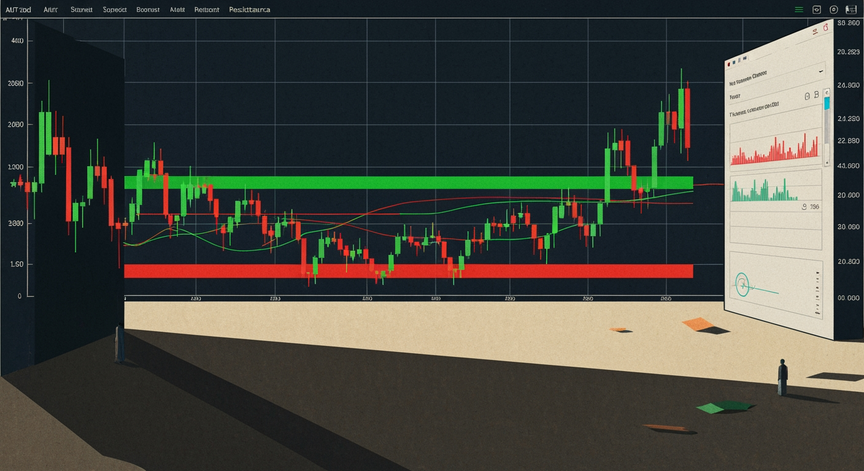The height and width of the screenshot is (471, 864).
Task: Click the '1000' label on left price axis
Action: coord(16,167)
